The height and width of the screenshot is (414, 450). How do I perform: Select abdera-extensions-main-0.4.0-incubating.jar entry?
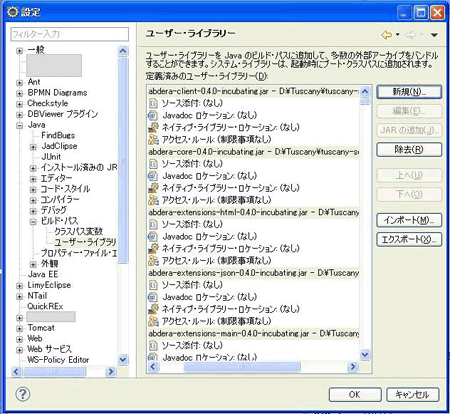pyautogui.click(x=253, y=334)
